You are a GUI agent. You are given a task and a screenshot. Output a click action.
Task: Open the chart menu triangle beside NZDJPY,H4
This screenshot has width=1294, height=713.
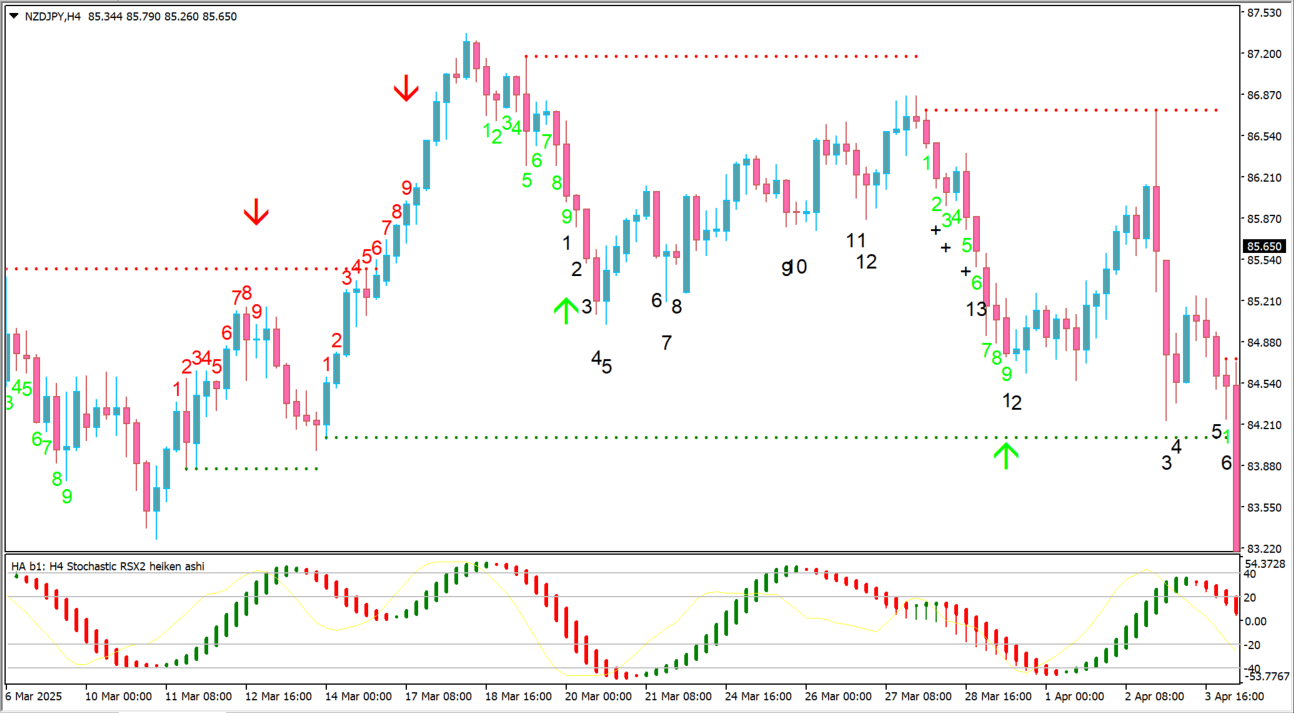pos(13,16)
